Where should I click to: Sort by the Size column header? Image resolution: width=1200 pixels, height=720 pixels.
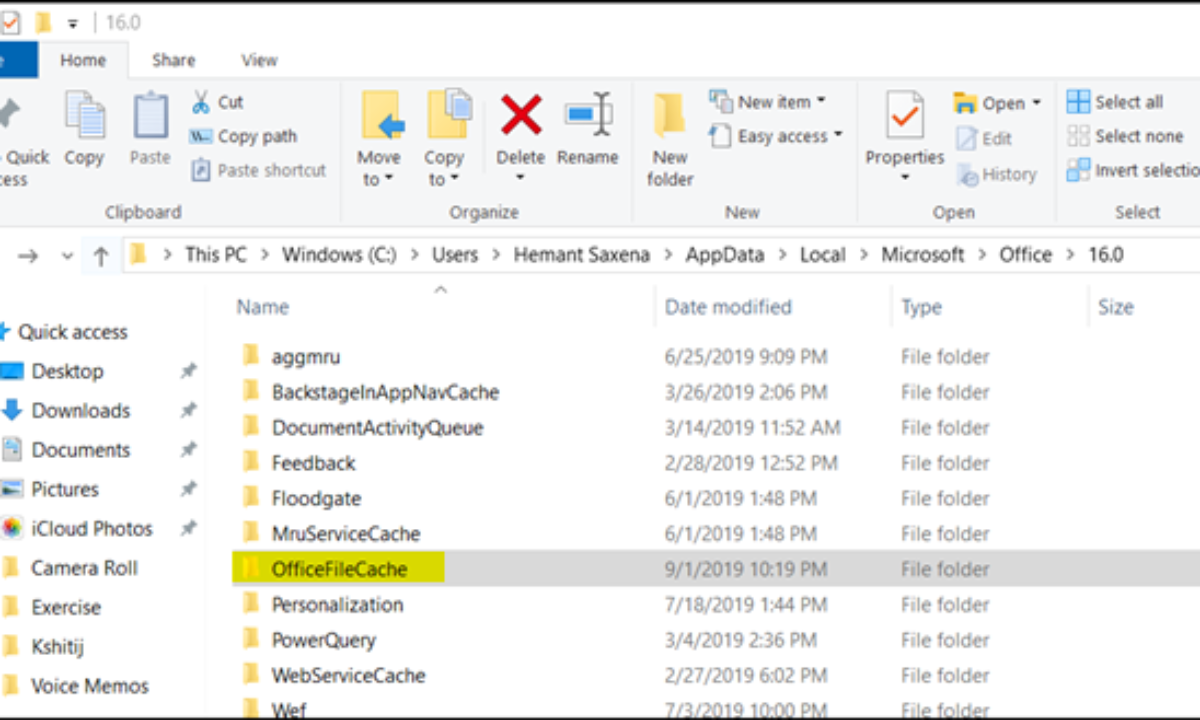point(1116,307)
